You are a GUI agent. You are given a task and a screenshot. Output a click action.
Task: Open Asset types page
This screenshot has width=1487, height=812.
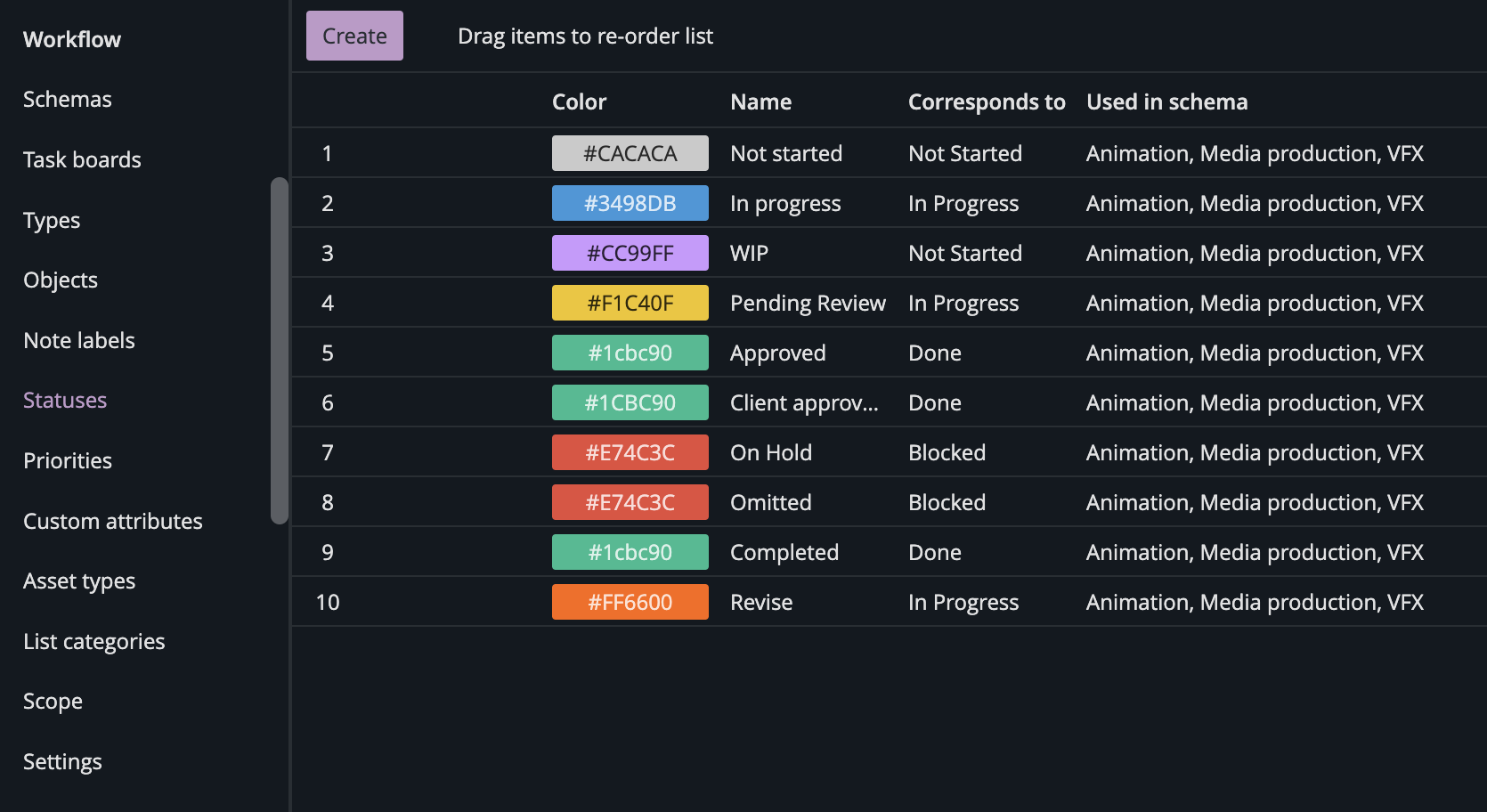[x=79, y=581]
